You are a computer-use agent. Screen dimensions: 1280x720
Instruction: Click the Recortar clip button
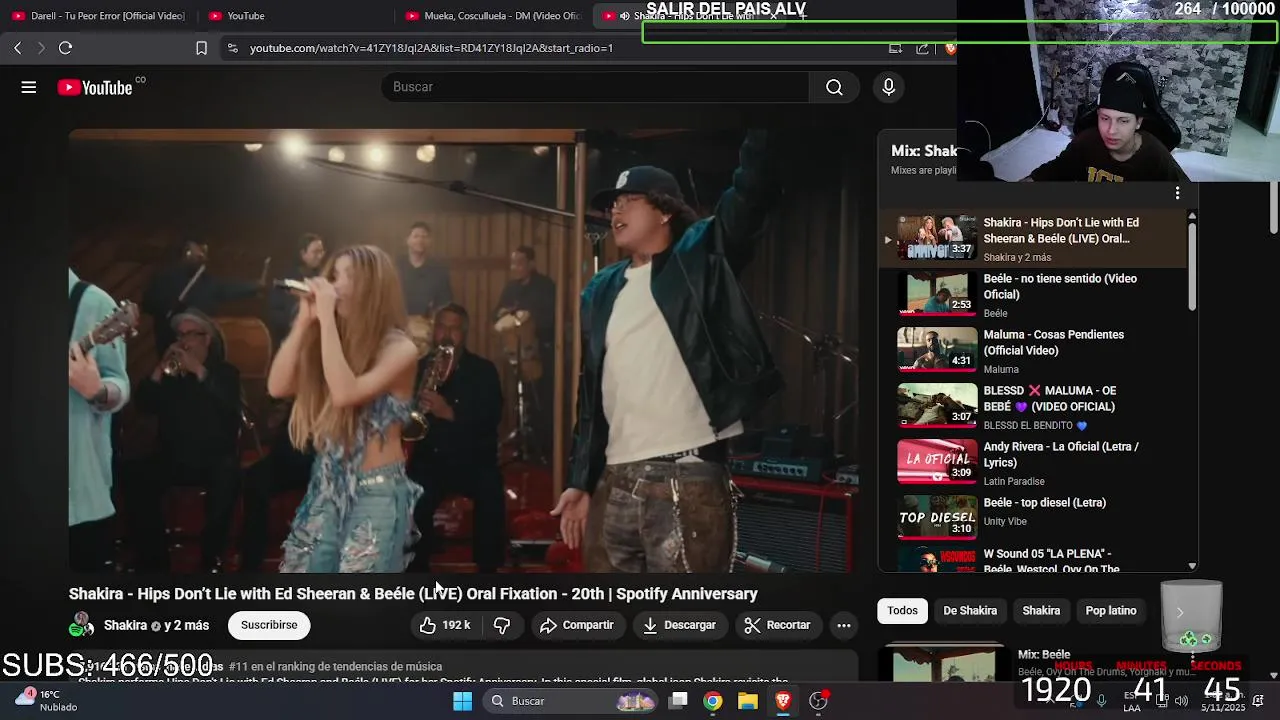click(777, 625)
